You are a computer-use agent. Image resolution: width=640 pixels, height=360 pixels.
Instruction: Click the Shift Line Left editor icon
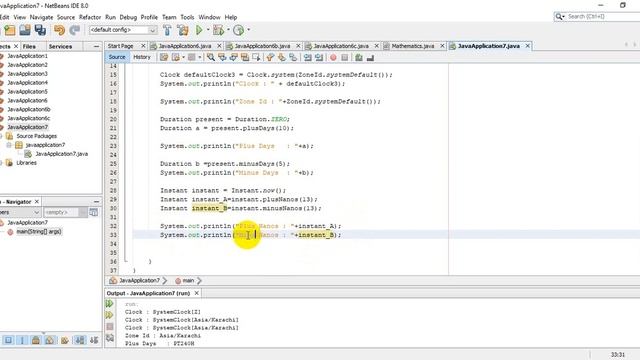point(308,58)
